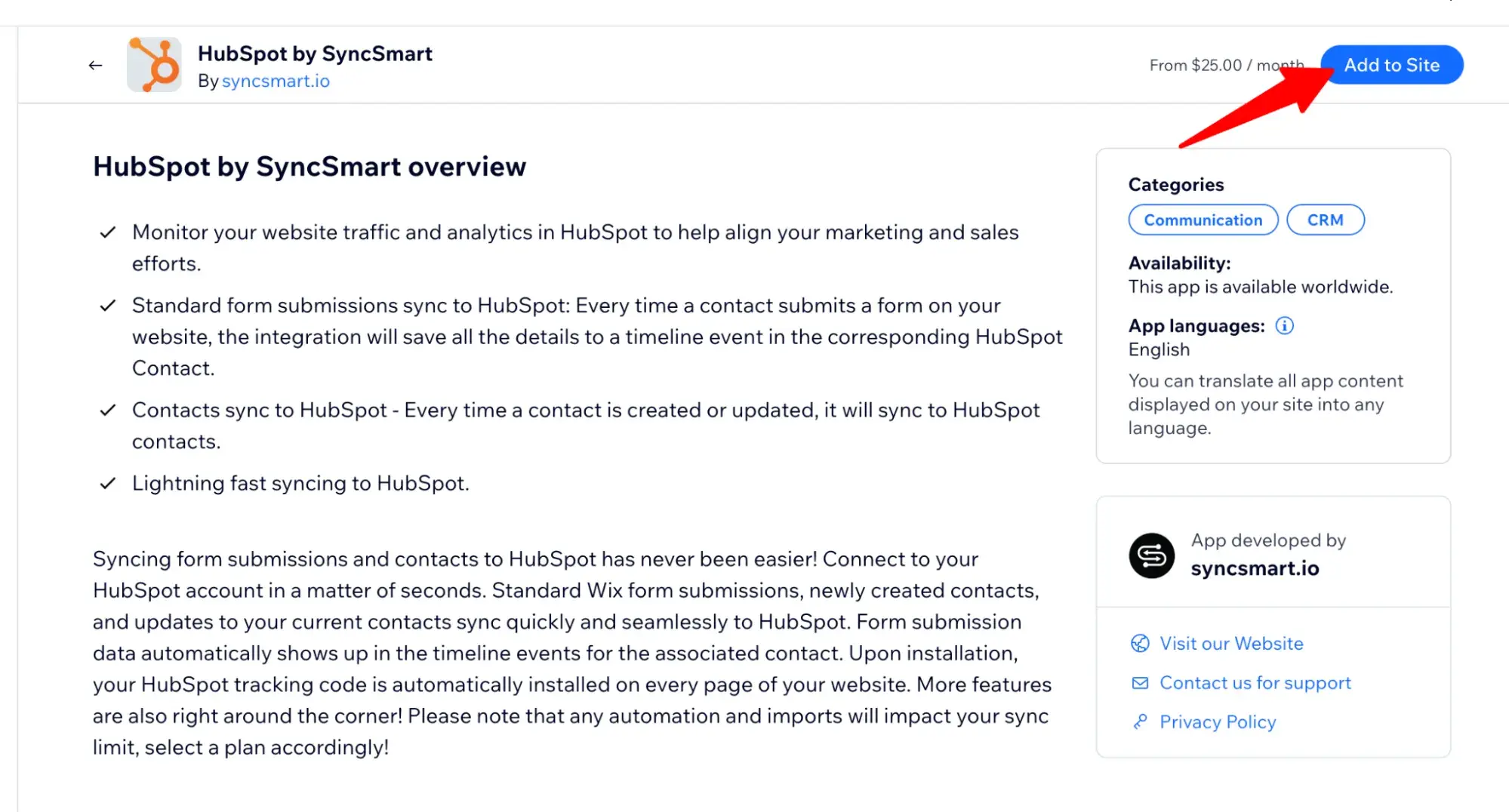1509x812 pixels.
Task: Click the syncsmart.io developer name
Action: pos(1255,568)
